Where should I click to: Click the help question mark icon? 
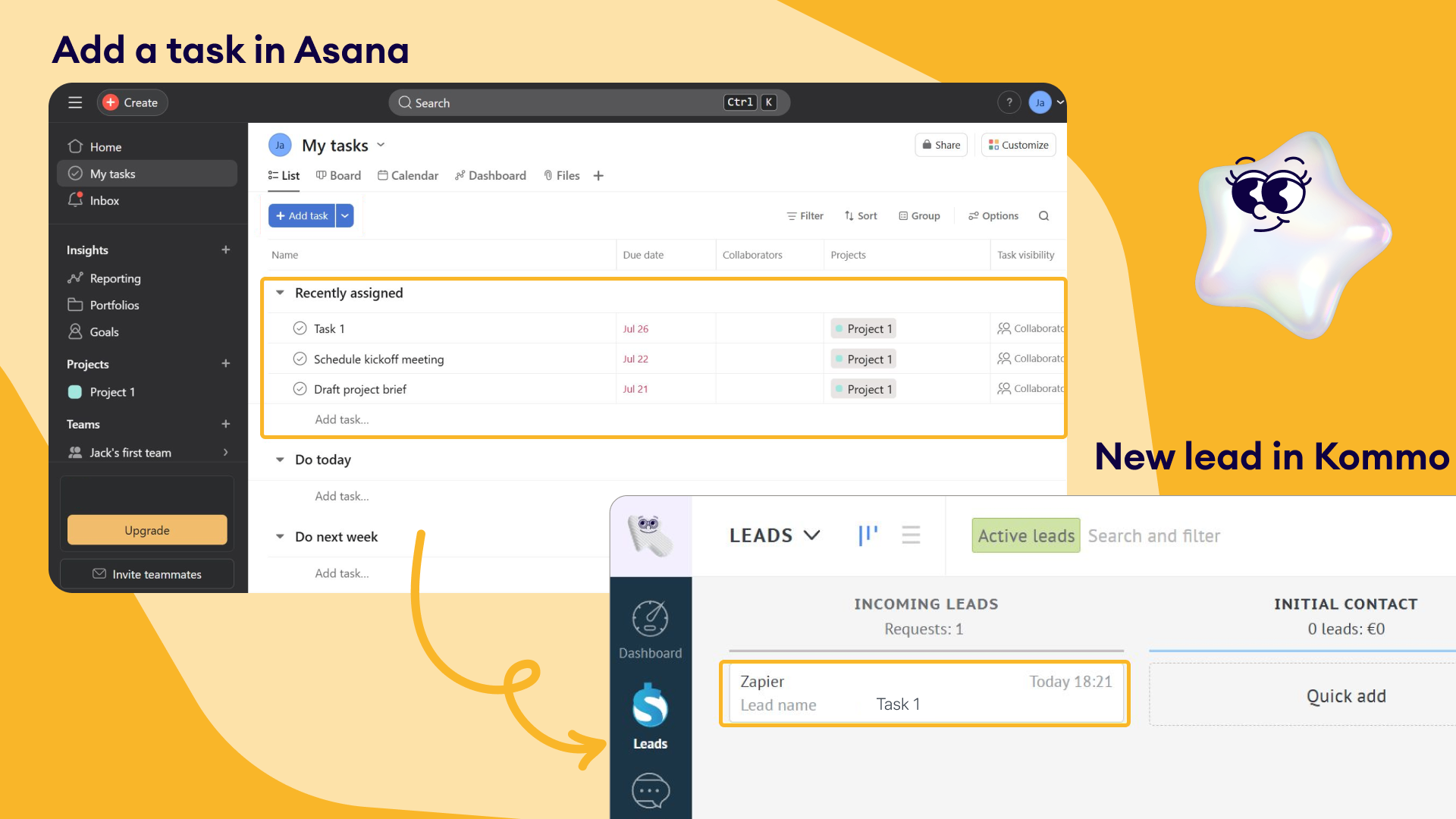[x=1009, y=102]
